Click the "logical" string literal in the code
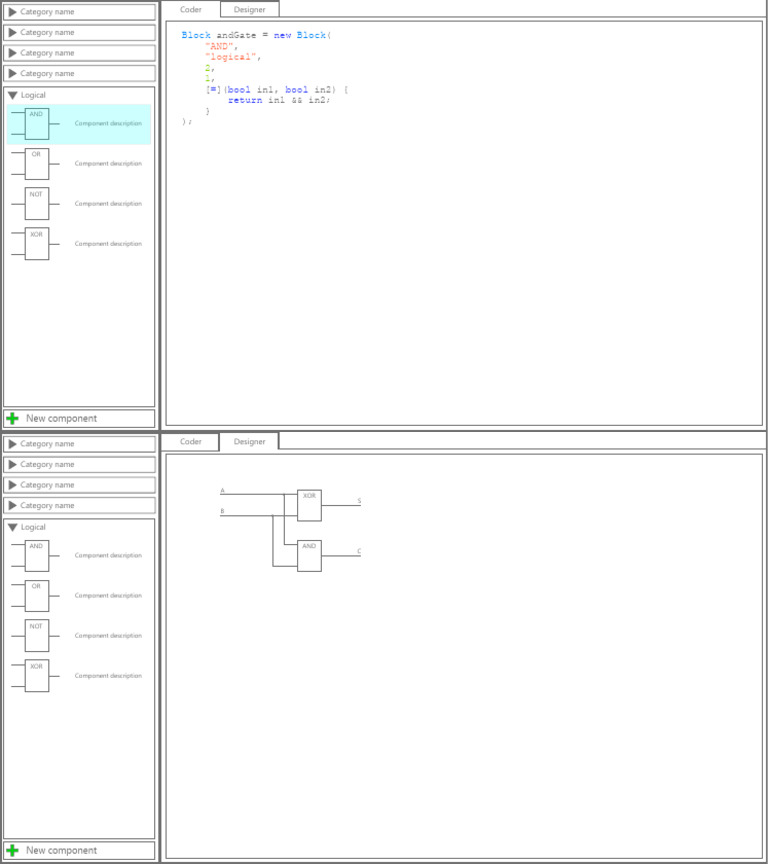 click(x=232, y=57)
